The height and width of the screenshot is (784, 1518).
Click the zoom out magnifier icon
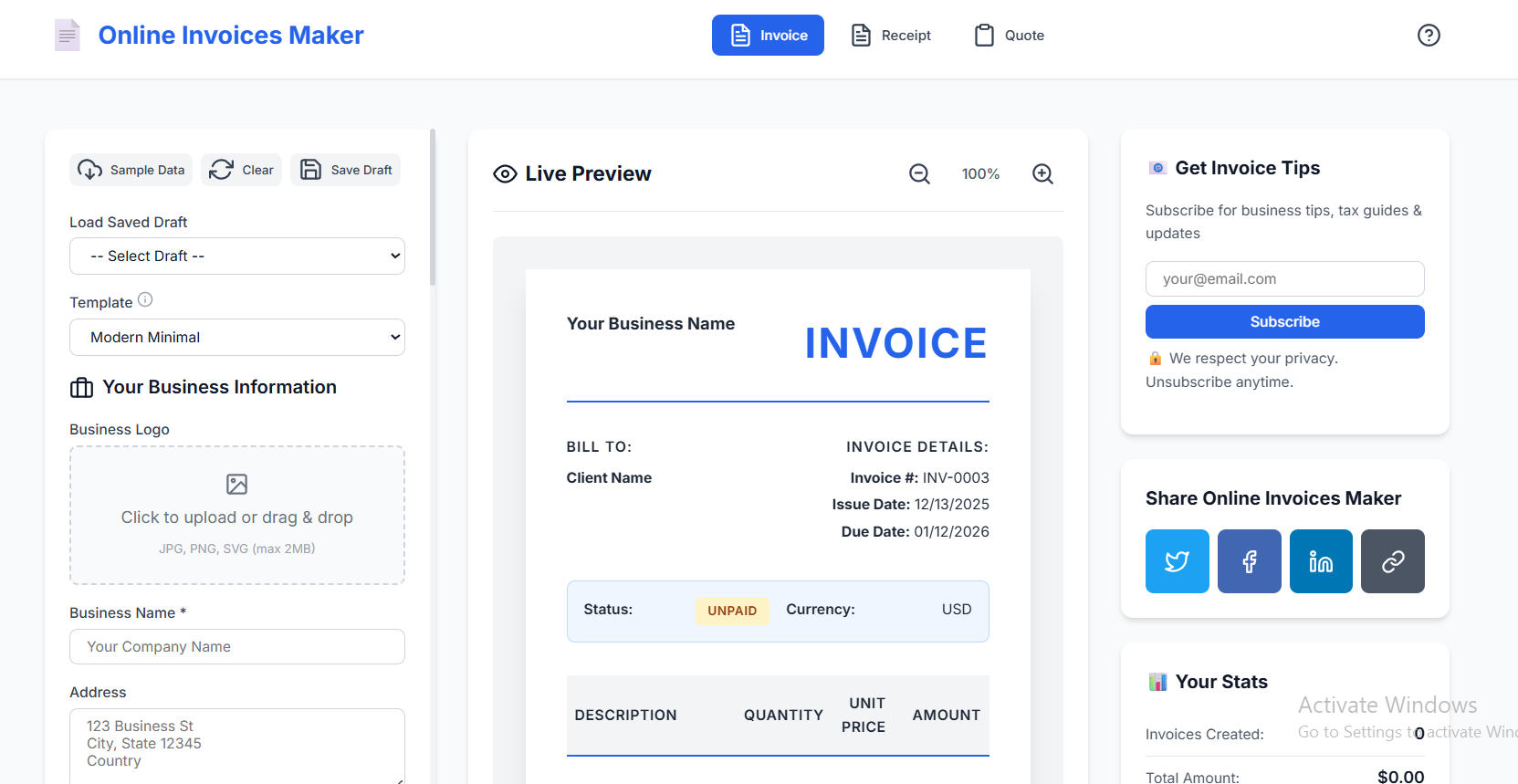click(x=919, y=173)
